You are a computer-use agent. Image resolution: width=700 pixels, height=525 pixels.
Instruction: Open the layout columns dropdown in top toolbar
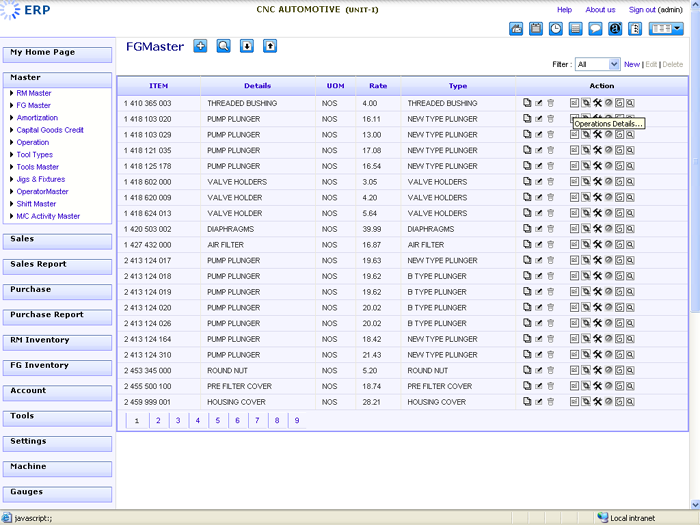[x=666, y=29]
